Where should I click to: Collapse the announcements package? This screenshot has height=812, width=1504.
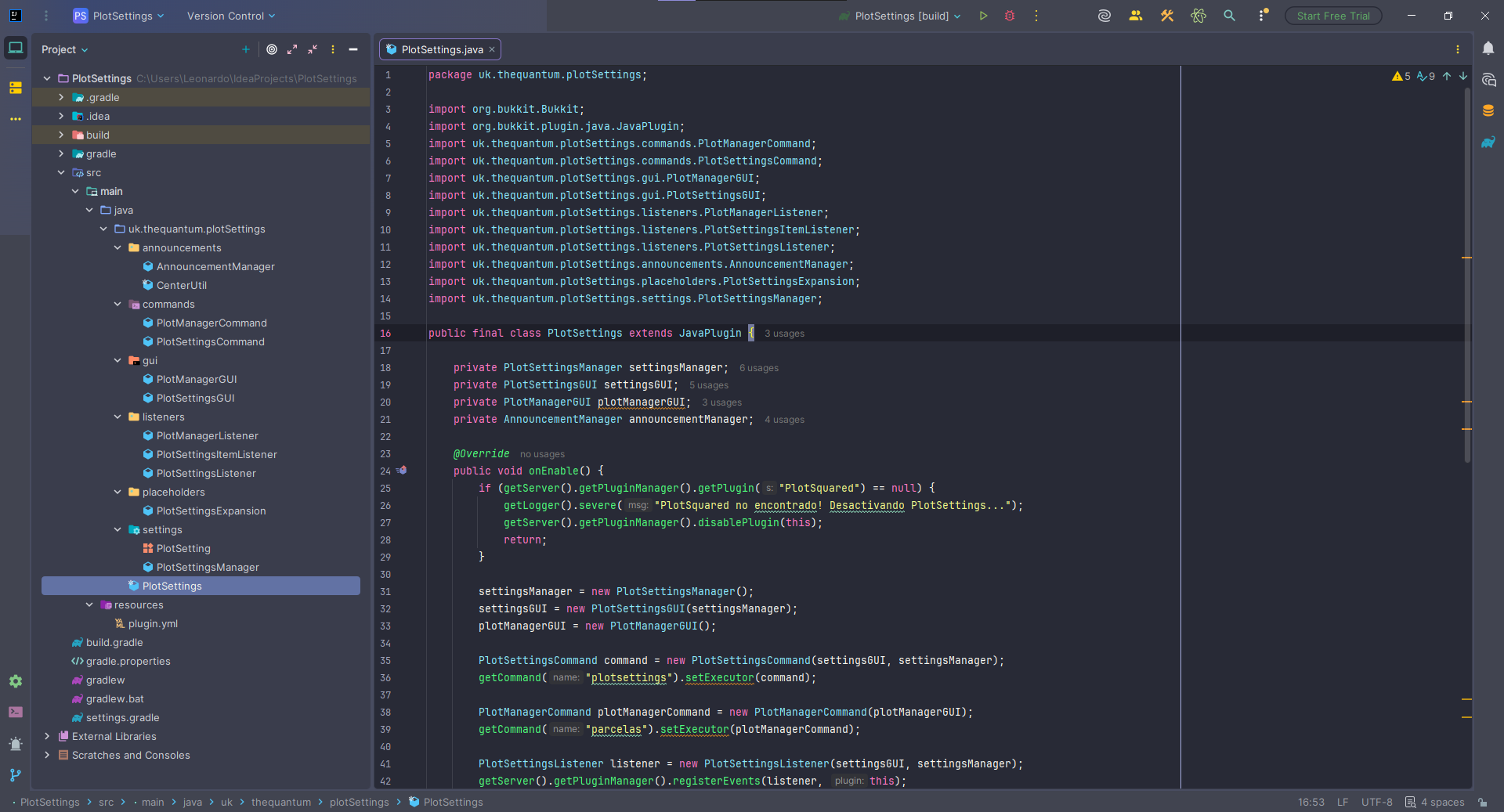coord(117,247)
